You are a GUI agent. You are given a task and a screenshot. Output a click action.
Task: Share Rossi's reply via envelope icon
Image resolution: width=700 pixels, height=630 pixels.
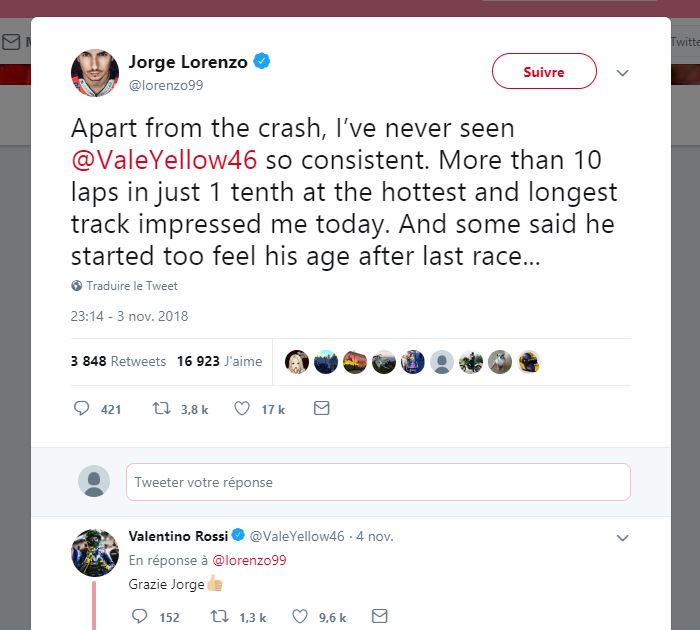379,616
